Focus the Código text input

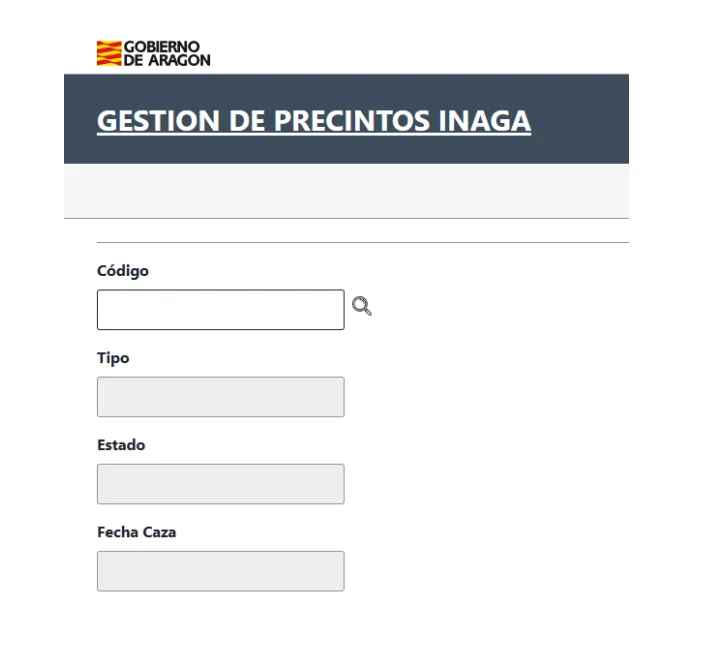[220, 310]
